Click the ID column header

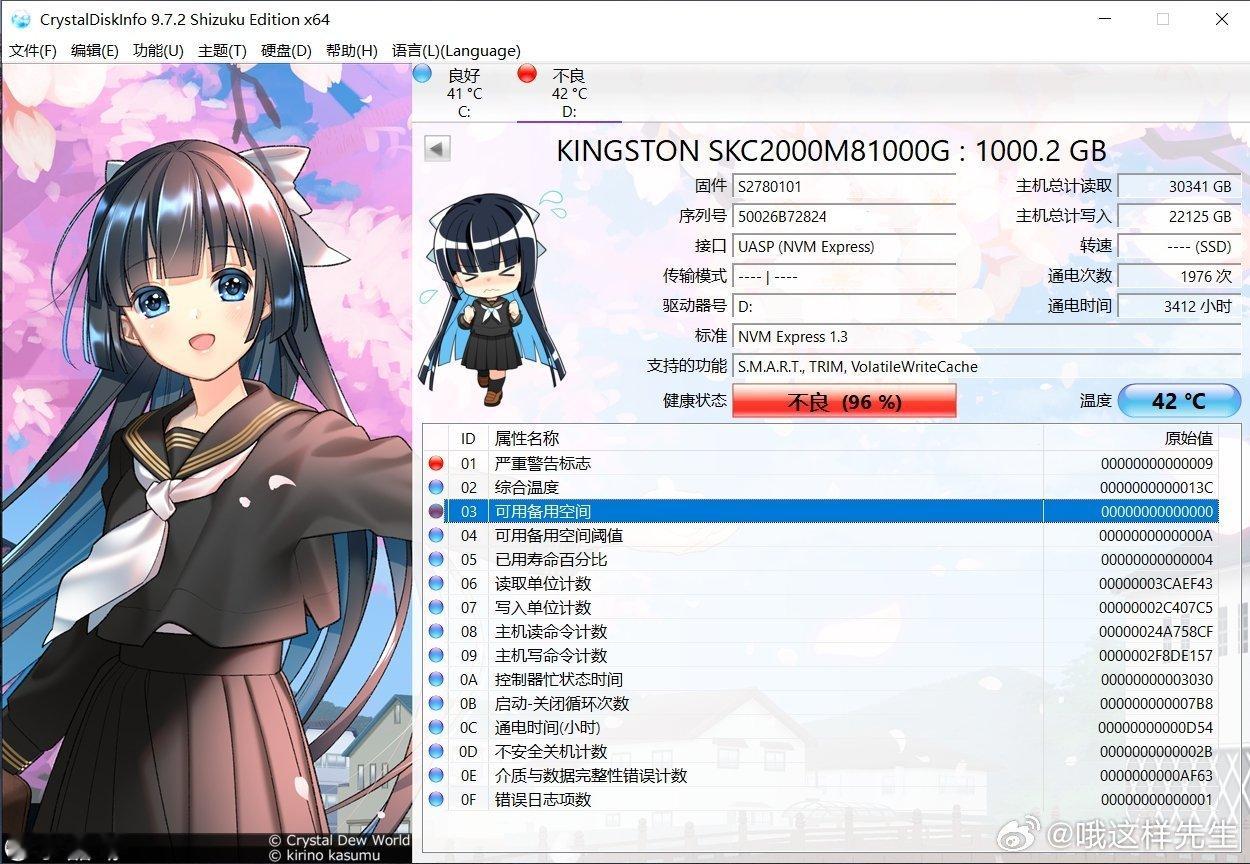(468, 438)
